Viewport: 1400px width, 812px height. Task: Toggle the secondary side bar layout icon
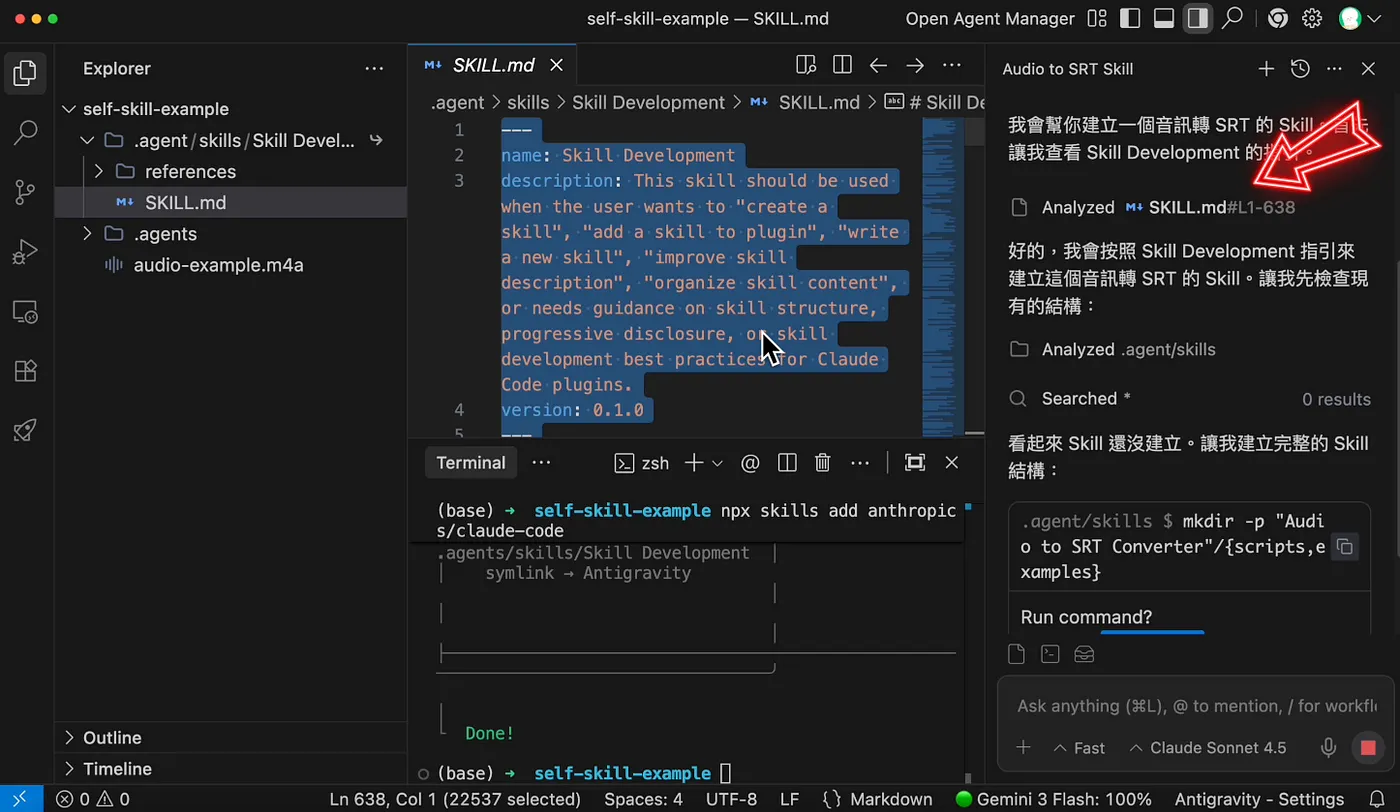(x=1198, y=19)
